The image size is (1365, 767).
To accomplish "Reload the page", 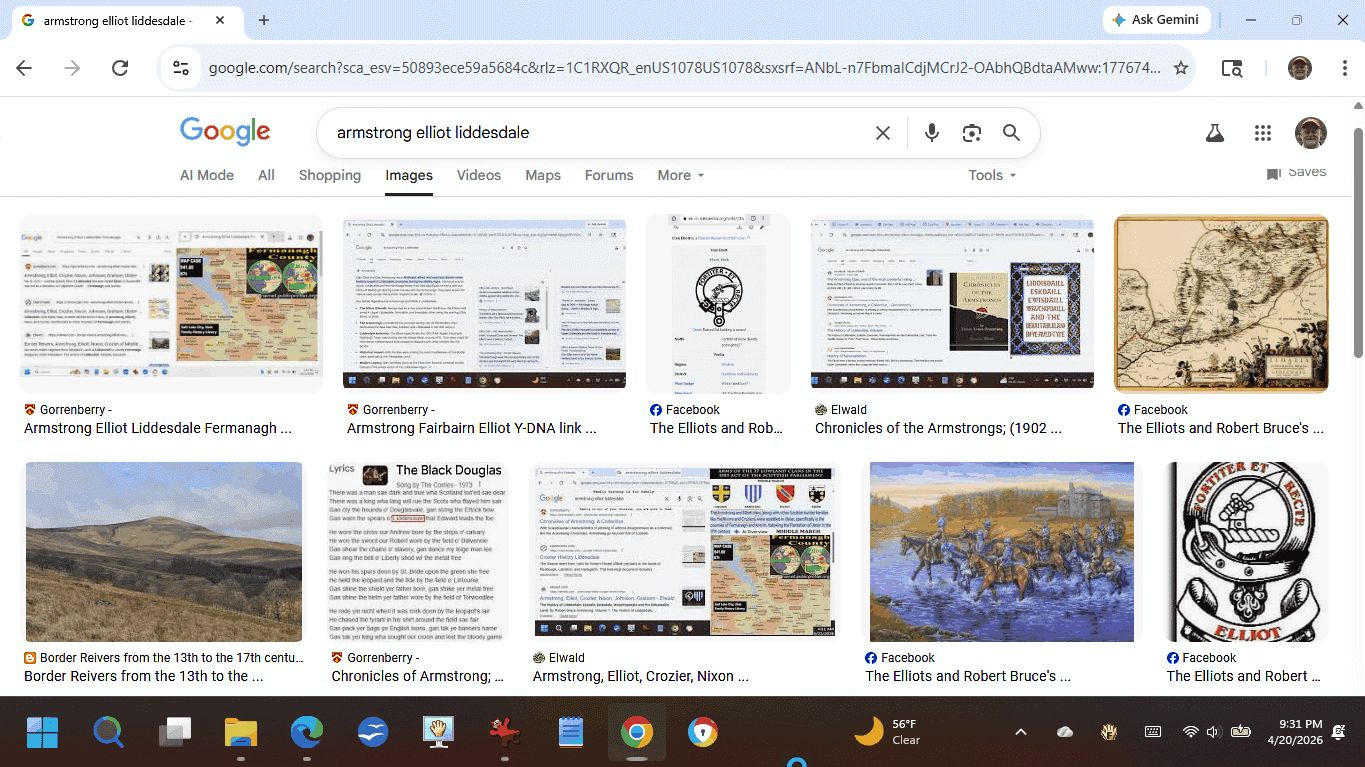I will [120, 68].
